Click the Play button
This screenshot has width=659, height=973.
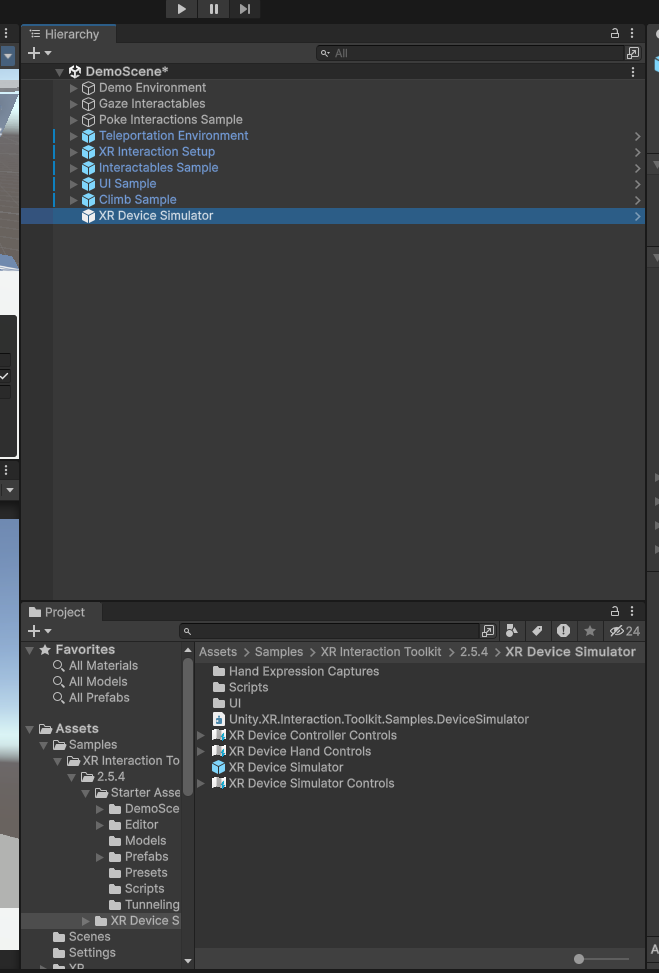point(181,9)
